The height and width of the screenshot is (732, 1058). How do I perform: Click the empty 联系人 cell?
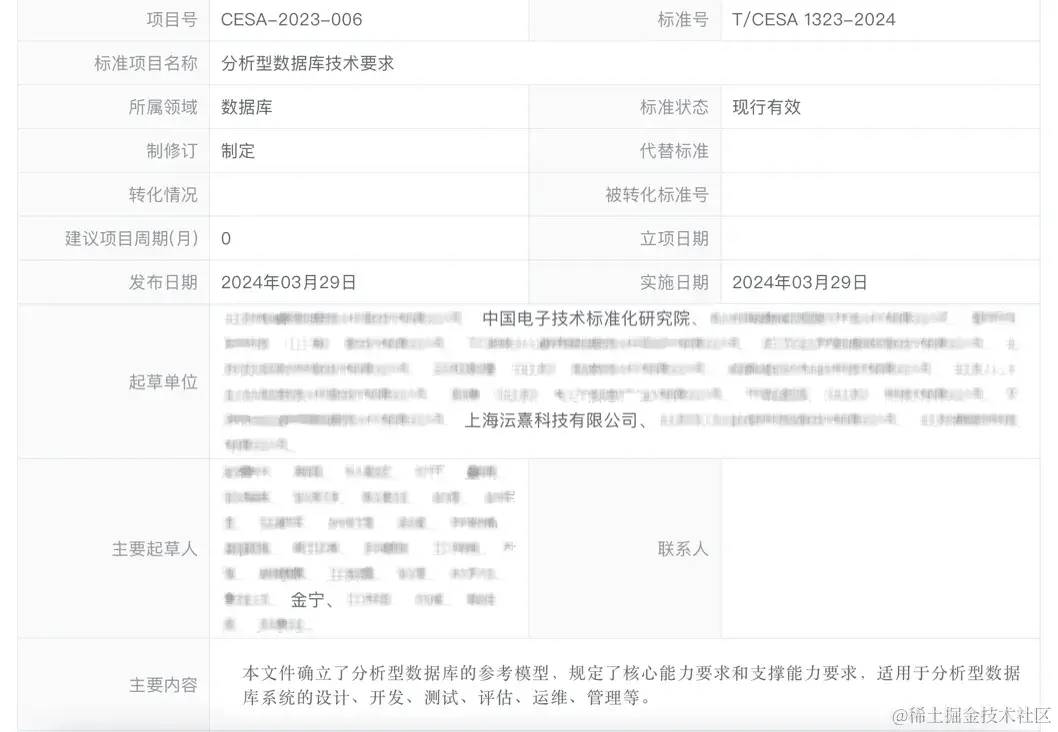(880, 548)
